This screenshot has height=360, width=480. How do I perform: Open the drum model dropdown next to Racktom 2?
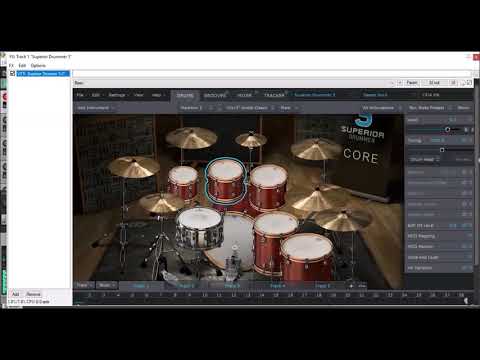coord(250,108)
